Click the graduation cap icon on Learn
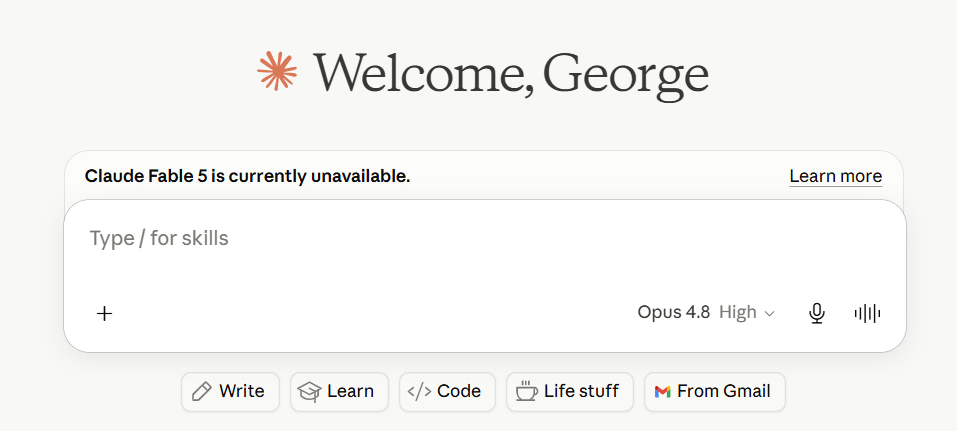The height and width of the screenshot is (431, 957). pos(309,391)
